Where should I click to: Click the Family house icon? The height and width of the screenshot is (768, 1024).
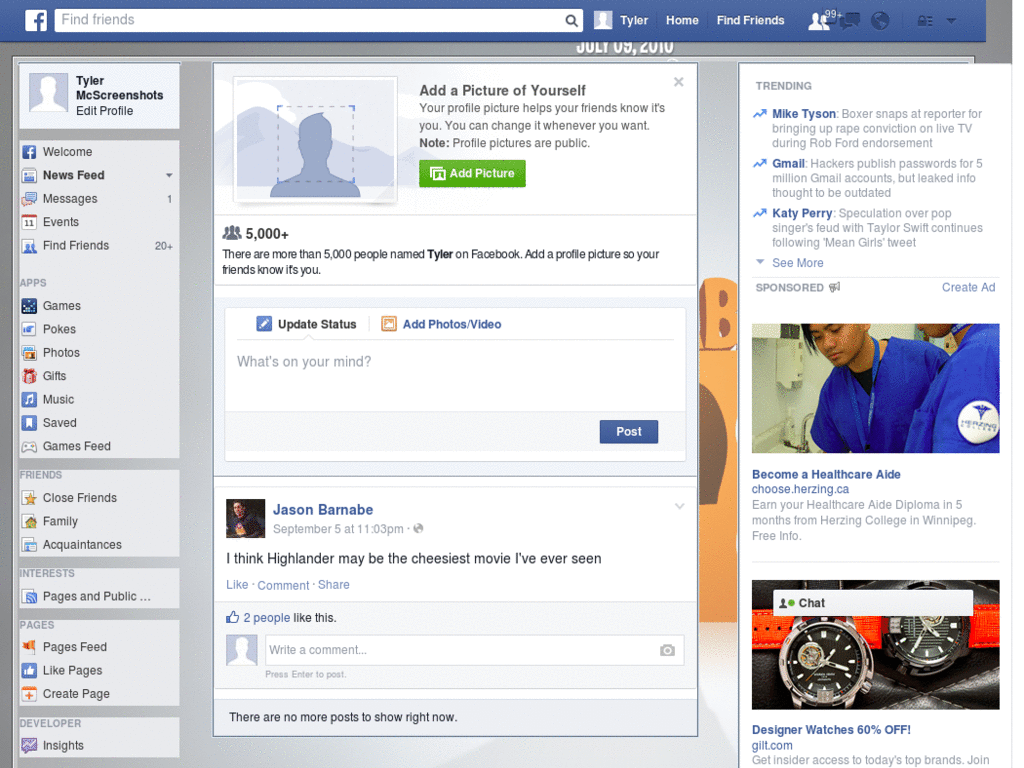coord(29,522)
